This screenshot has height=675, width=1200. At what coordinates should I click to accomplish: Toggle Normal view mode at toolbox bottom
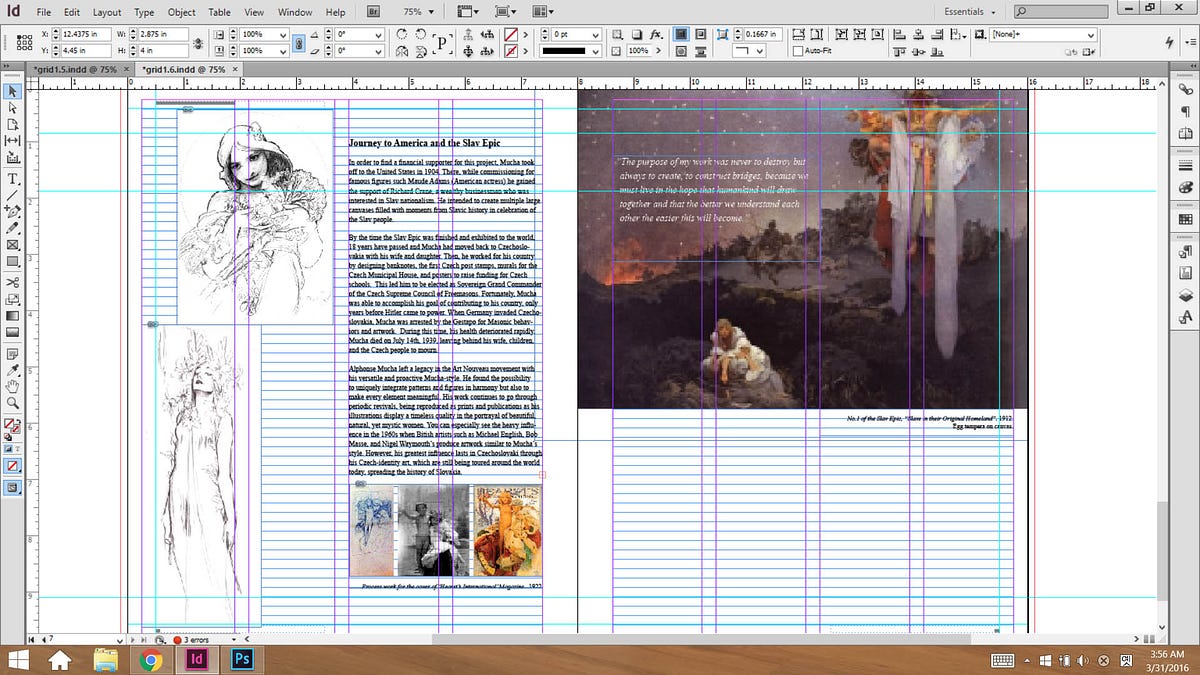[x=12, y=488]
